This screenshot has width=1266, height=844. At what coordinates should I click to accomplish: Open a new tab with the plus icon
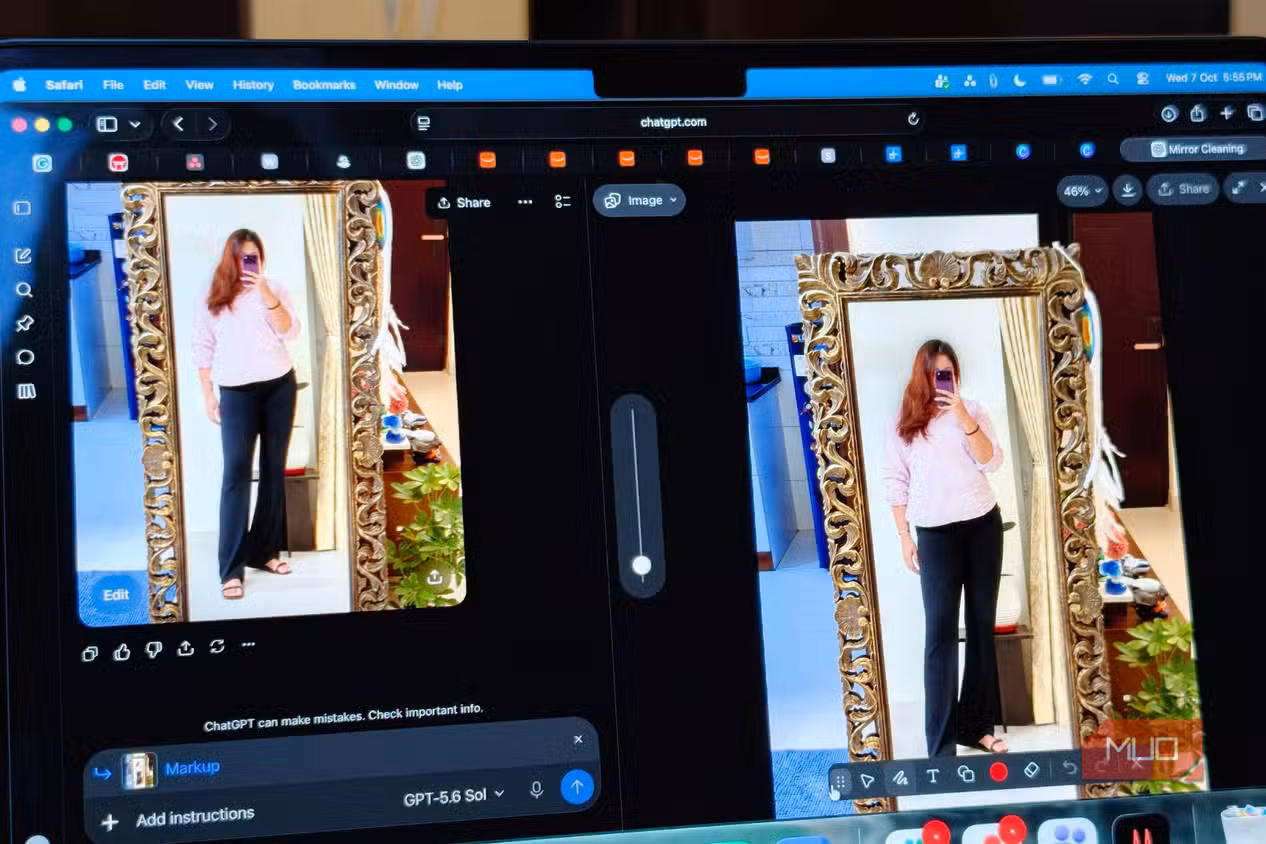tap(1227, 113)
